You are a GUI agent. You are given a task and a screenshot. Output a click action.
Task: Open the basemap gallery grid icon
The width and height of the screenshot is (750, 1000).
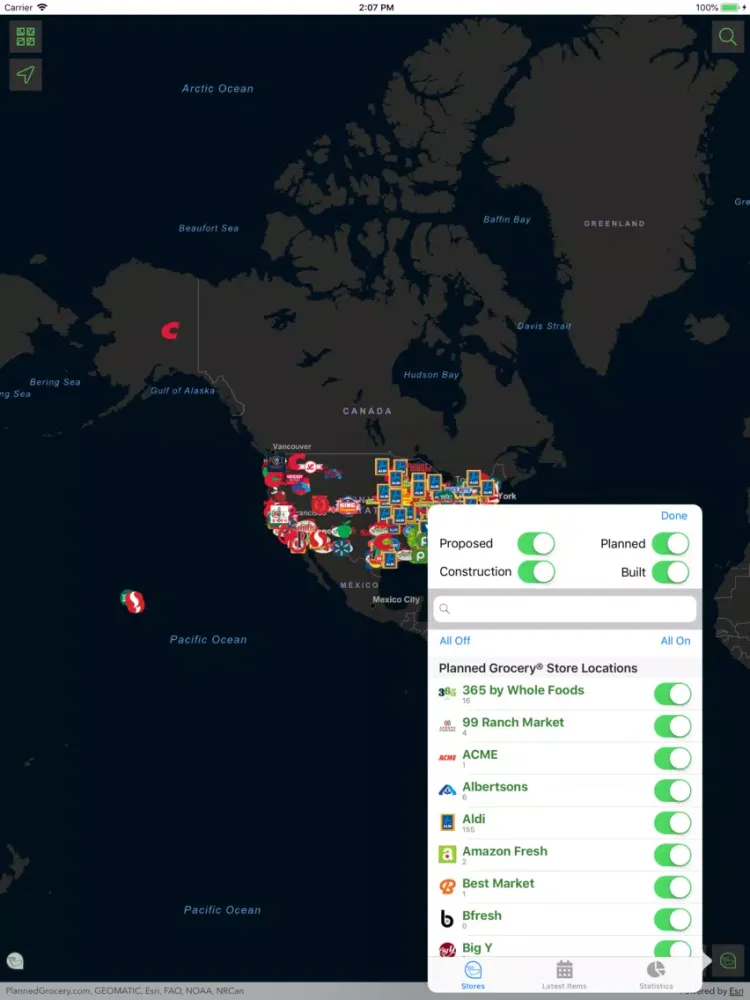(x=26, y=36)
